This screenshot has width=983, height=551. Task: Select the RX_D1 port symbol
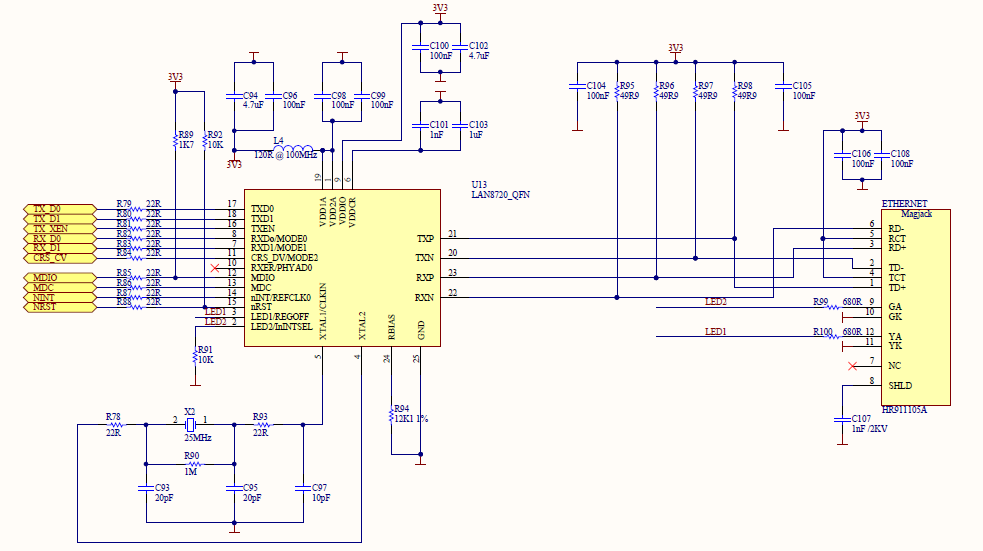click(x=60, y=248)
